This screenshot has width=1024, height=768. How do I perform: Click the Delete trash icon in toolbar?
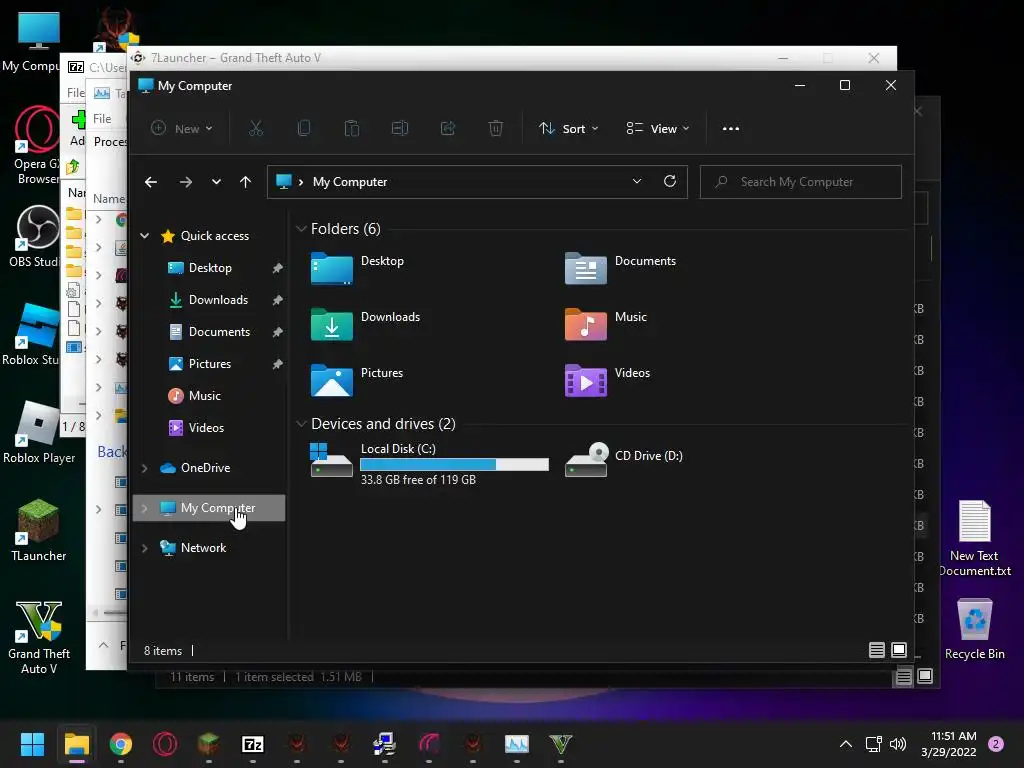(496, 129)
